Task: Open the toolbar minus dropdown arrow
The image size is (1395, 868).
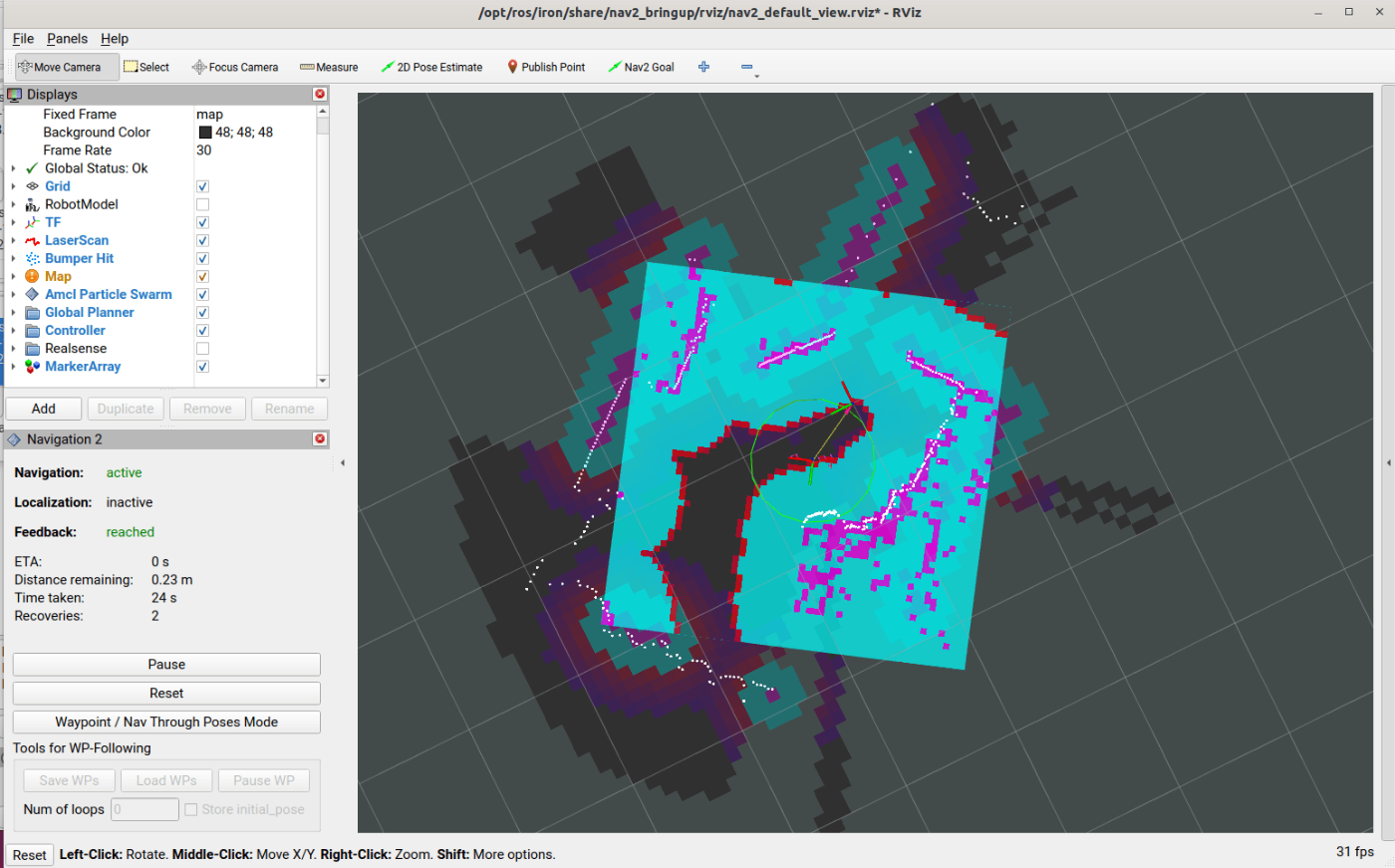Action: pyautogui.click(x=757, y=76)
